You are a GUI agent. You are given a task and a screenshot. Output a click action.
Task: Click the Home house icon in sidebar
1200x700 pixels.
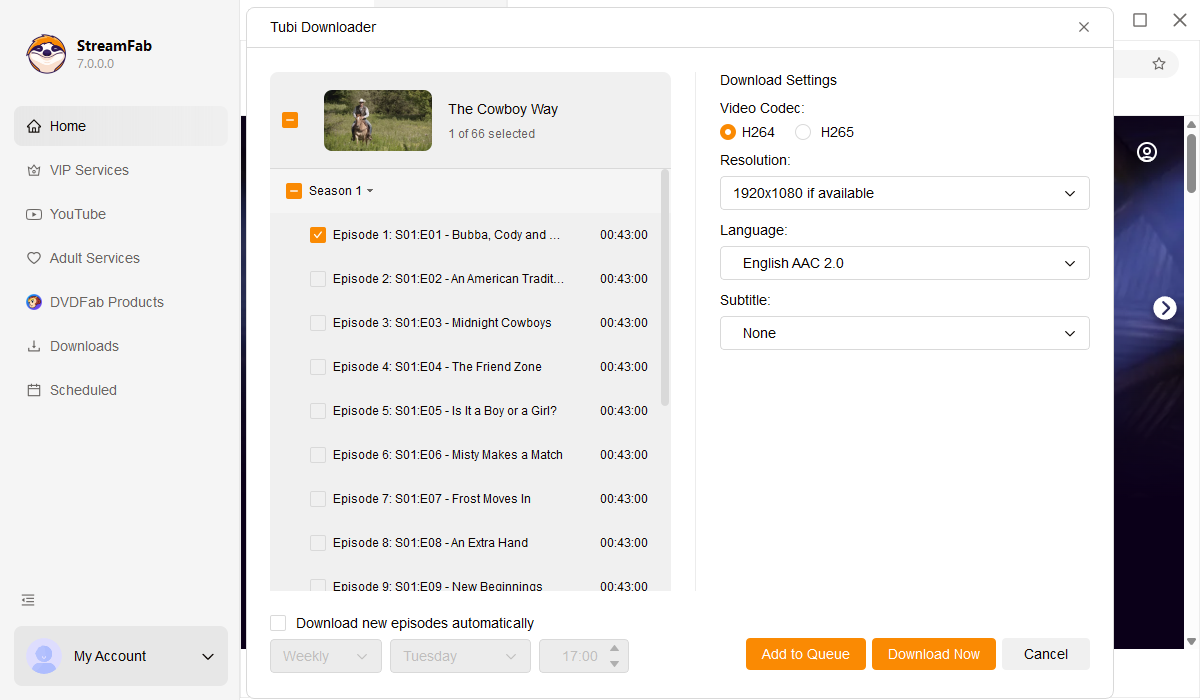[34, 126]
